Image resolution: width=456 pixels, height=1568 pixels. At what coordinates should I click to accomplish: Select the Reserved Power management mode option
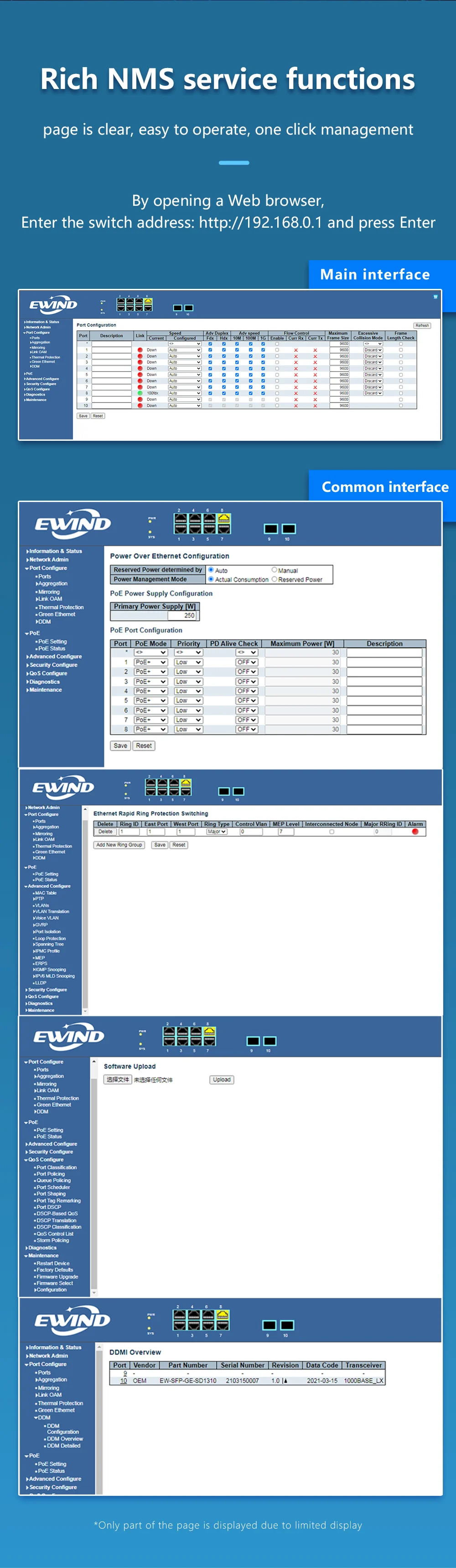(x=274, y=580)
